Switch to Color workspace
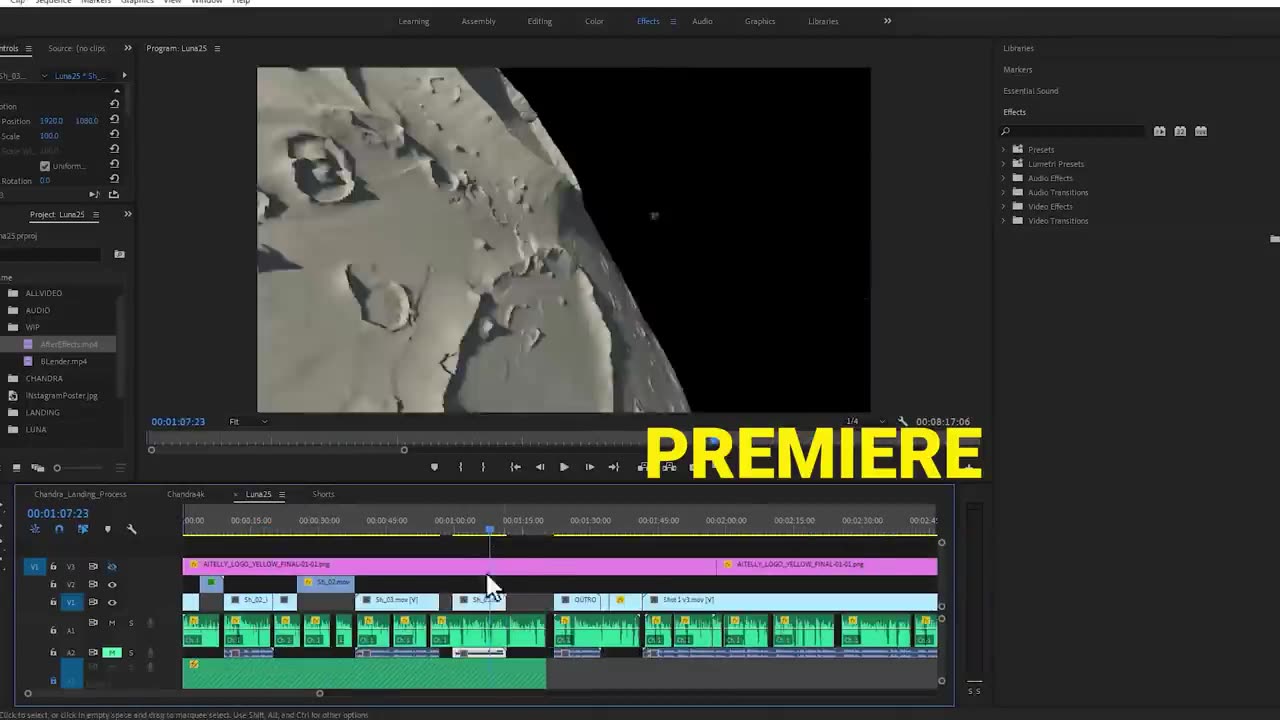This screenshot has height=720, width=1280. (x=594, y=21)
